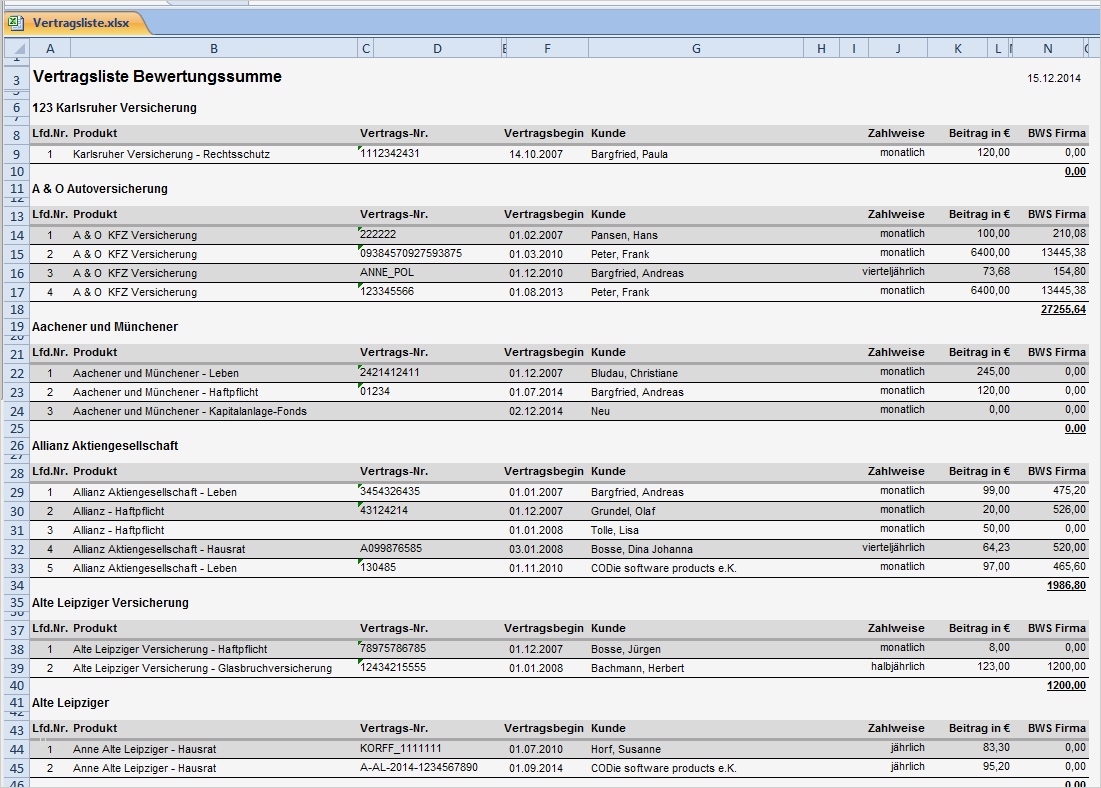Click the subtotal 1200,00
1101x788 pixels.
pos(1066,685)
